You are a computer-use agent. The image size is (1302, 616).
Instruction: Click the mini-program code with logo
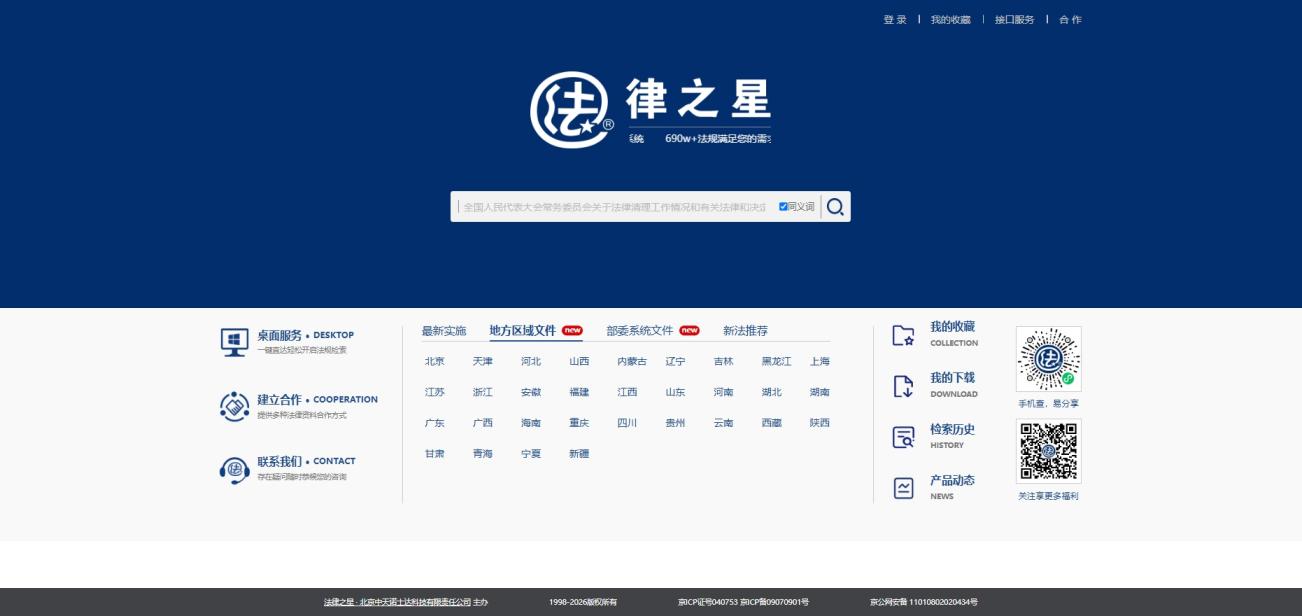coord(1048,359)
